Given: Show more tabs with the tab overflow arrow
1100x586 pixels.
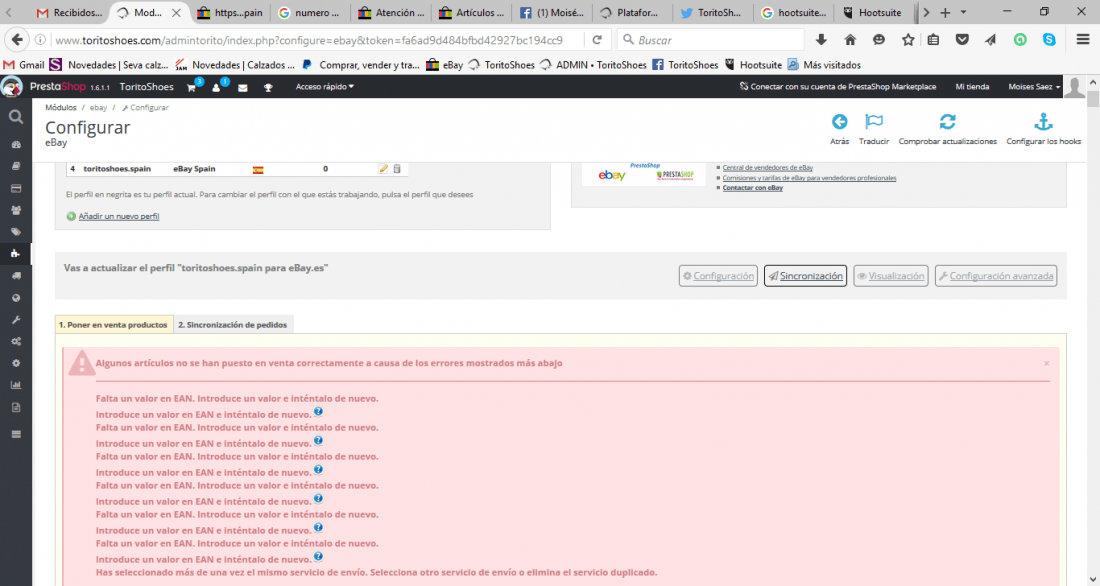Looking at the screenshot, I should click(926, 13).
